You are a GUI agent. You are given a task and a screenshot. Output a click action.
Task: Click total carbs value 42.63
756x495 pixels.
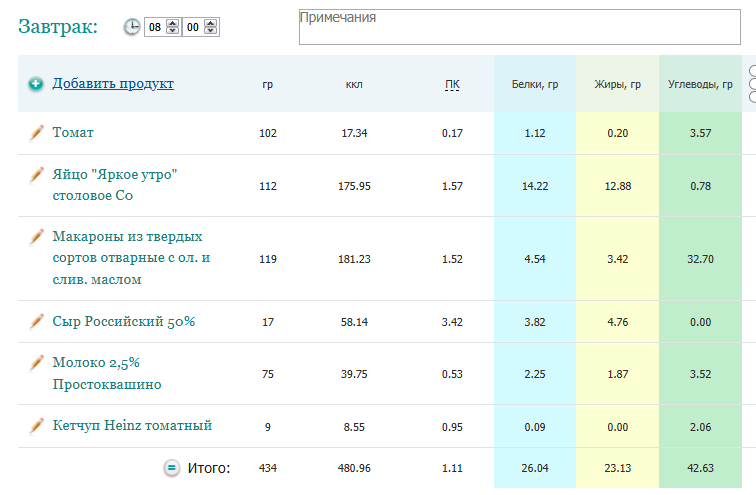[x=700, y=468]
